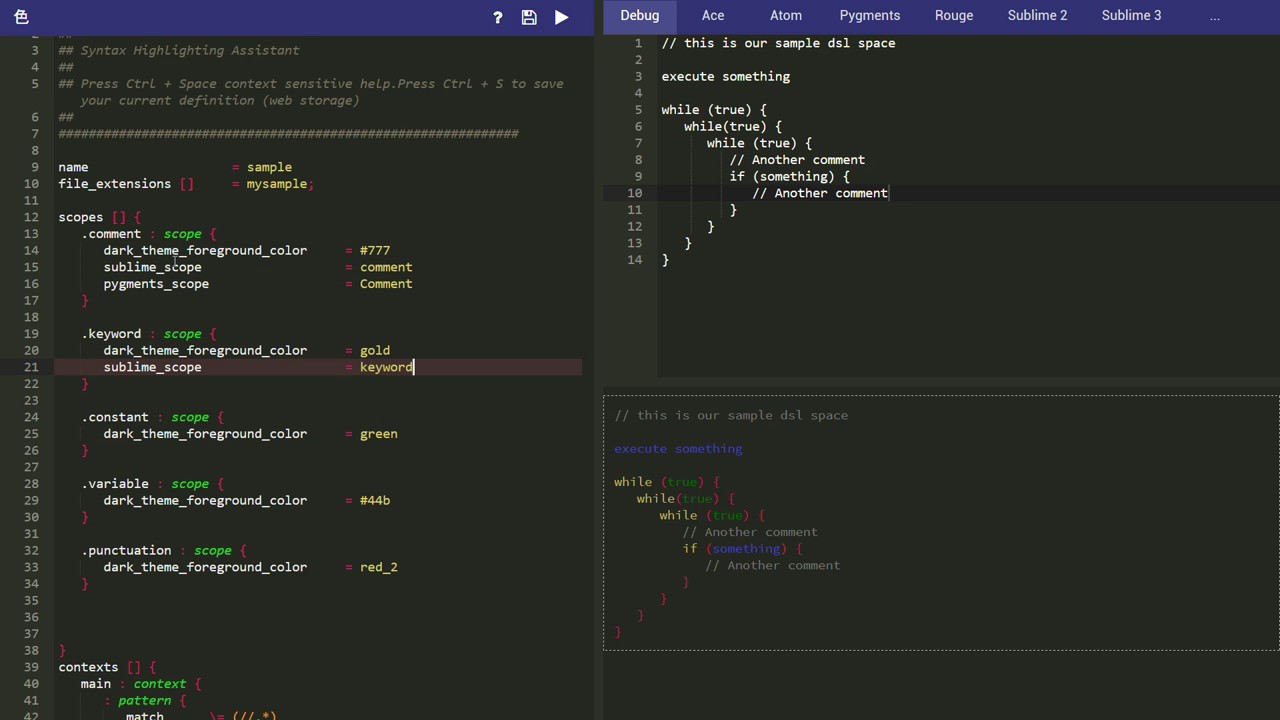Click 'contexts' keyword on line 39

click(x=88, y=667)
